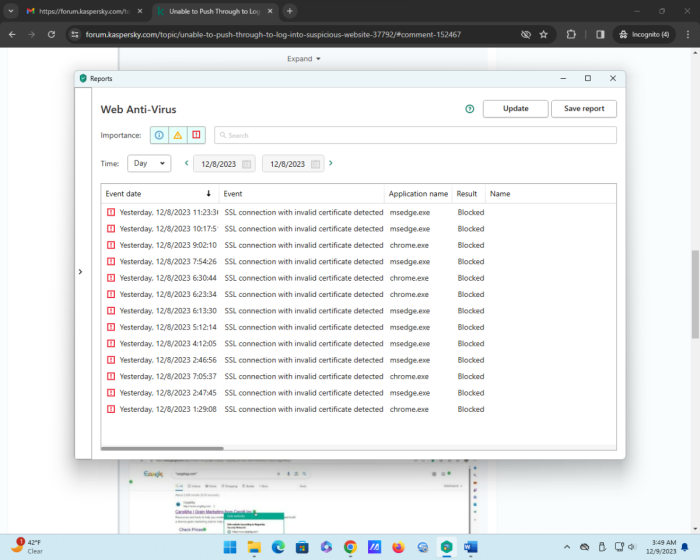Expand the forum post content
Viewport: 700px width, 560px height.
coord(304,59)
